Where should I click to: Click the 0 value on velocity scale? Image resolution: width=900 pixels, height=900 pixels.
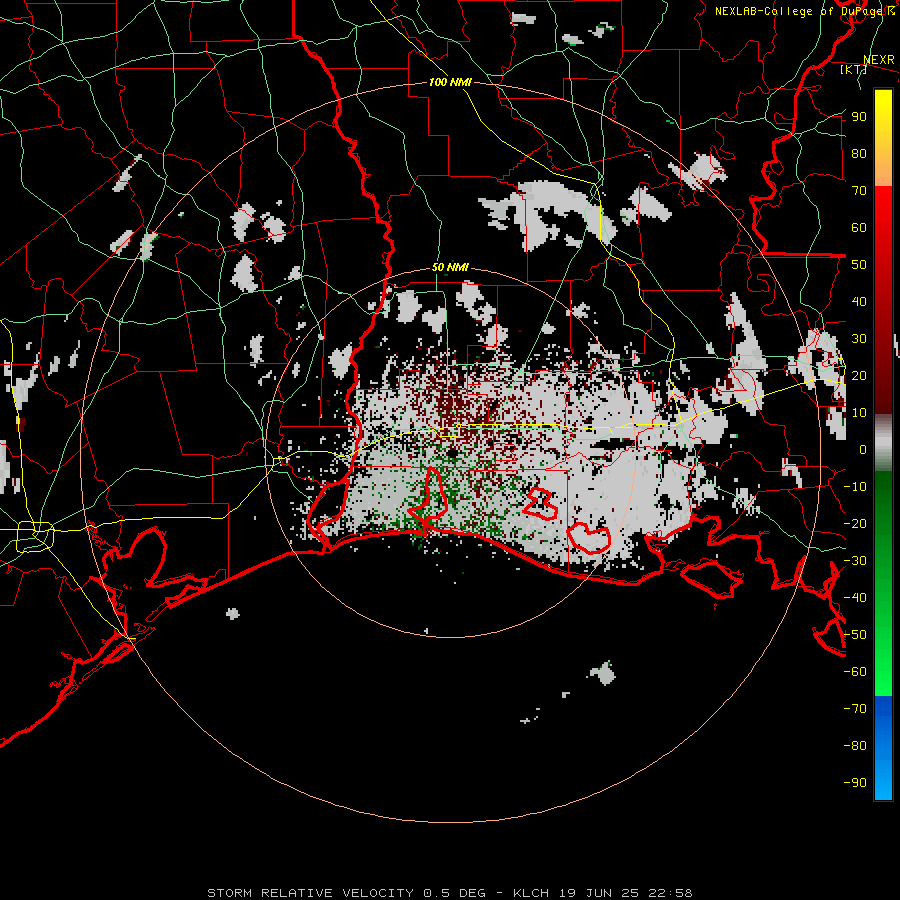(x=863, y=449)
